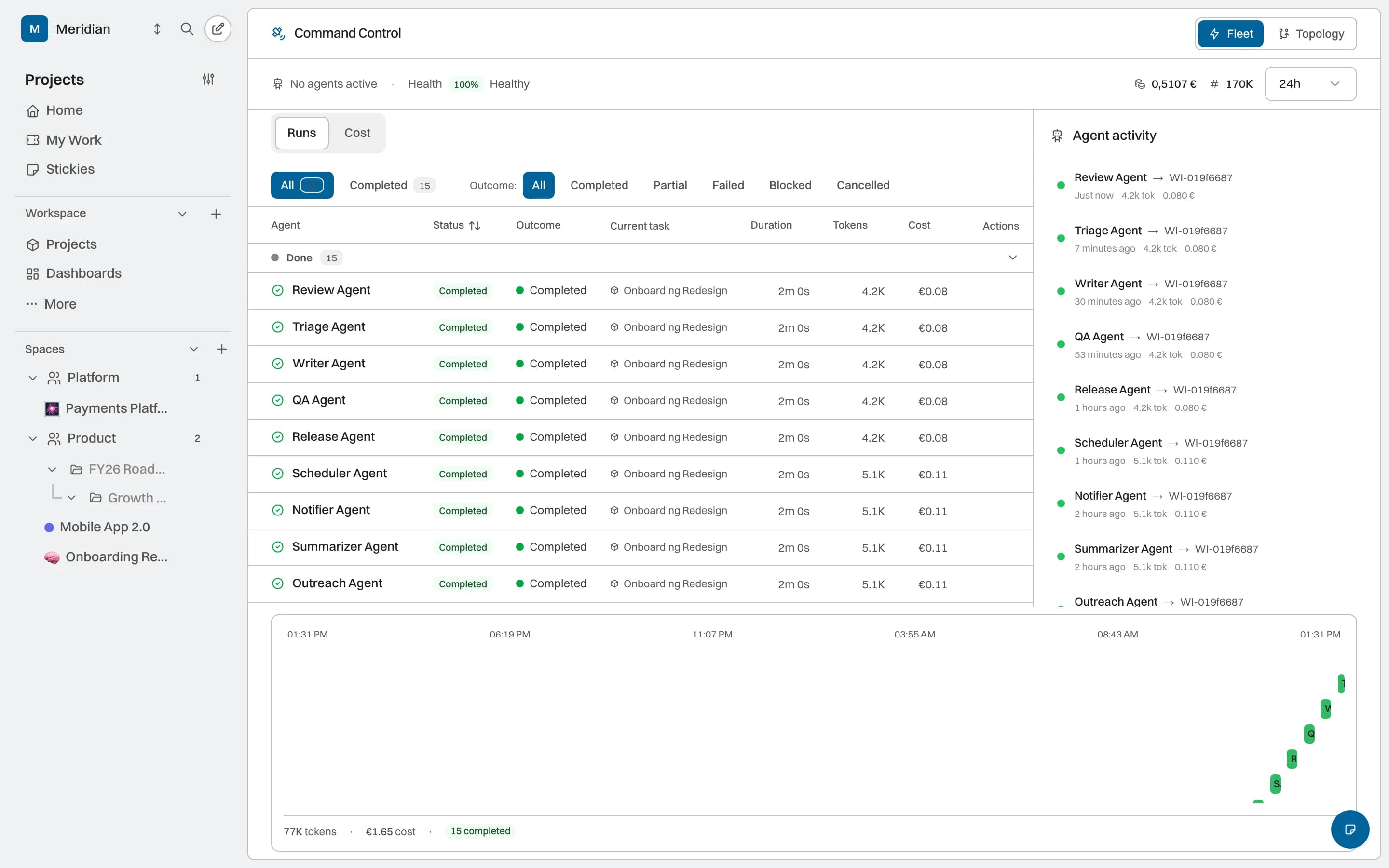1389x868 pixels.
Task: Open Stickies in sidebar
Action: [x=60, y=169]
